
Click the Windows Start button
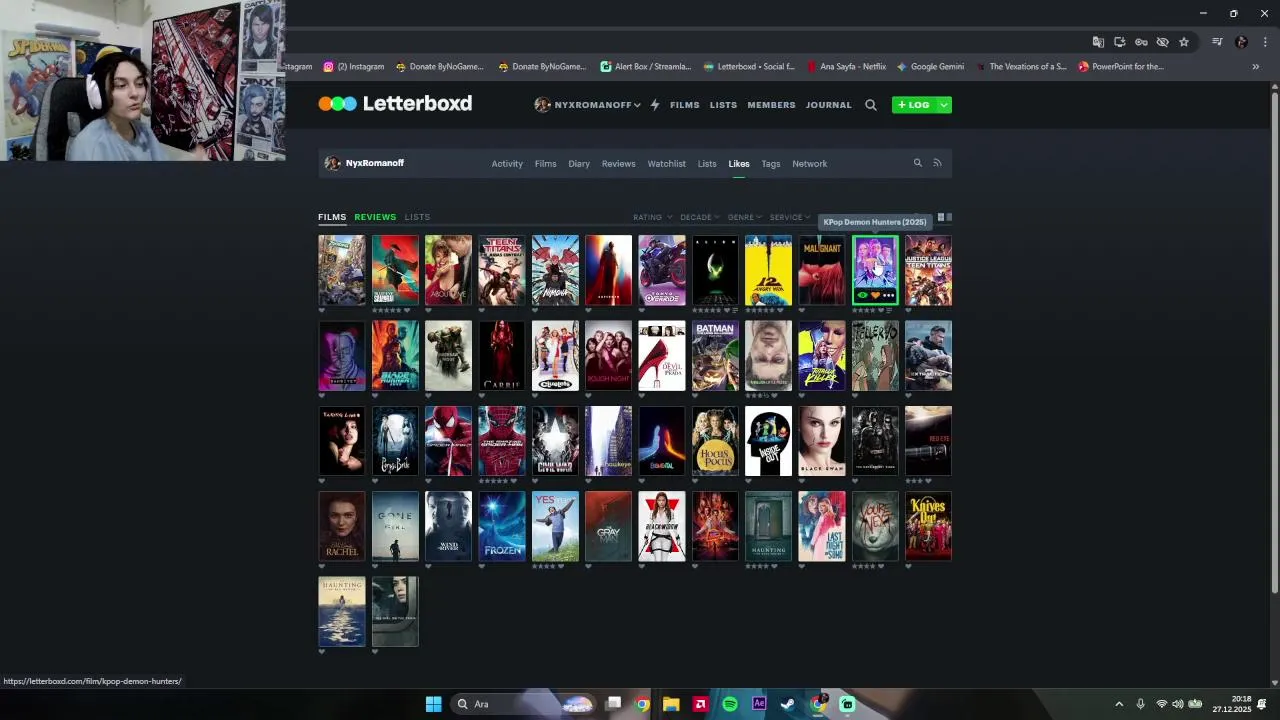(x=433, y=704)
